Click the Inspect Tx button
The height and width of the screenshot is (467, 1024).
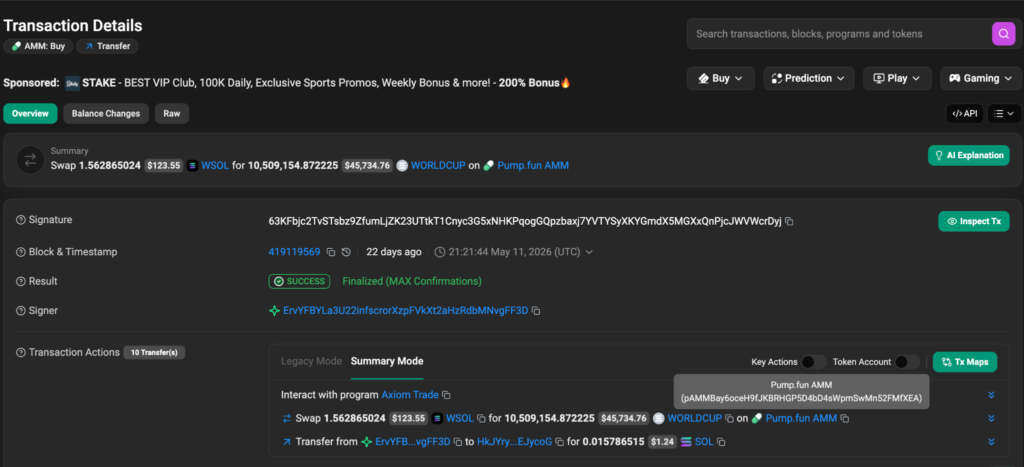974,221
